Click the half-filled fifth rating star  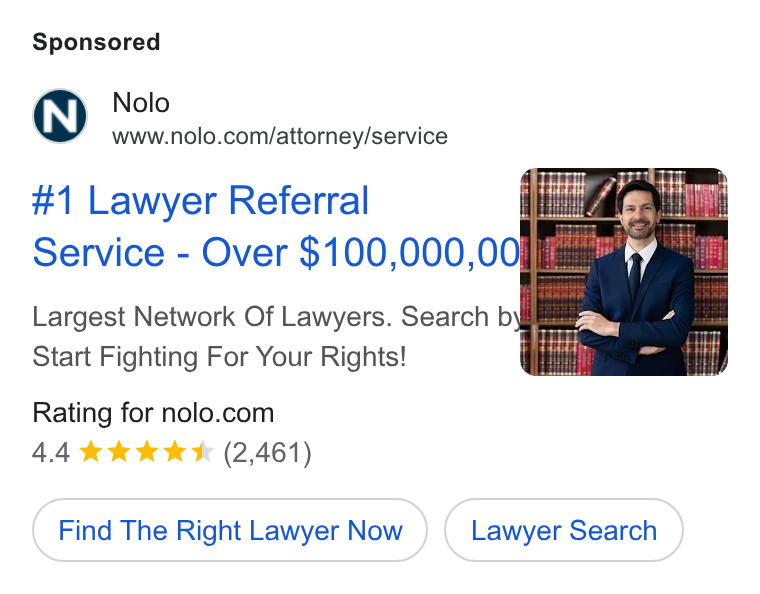point(203,452)
